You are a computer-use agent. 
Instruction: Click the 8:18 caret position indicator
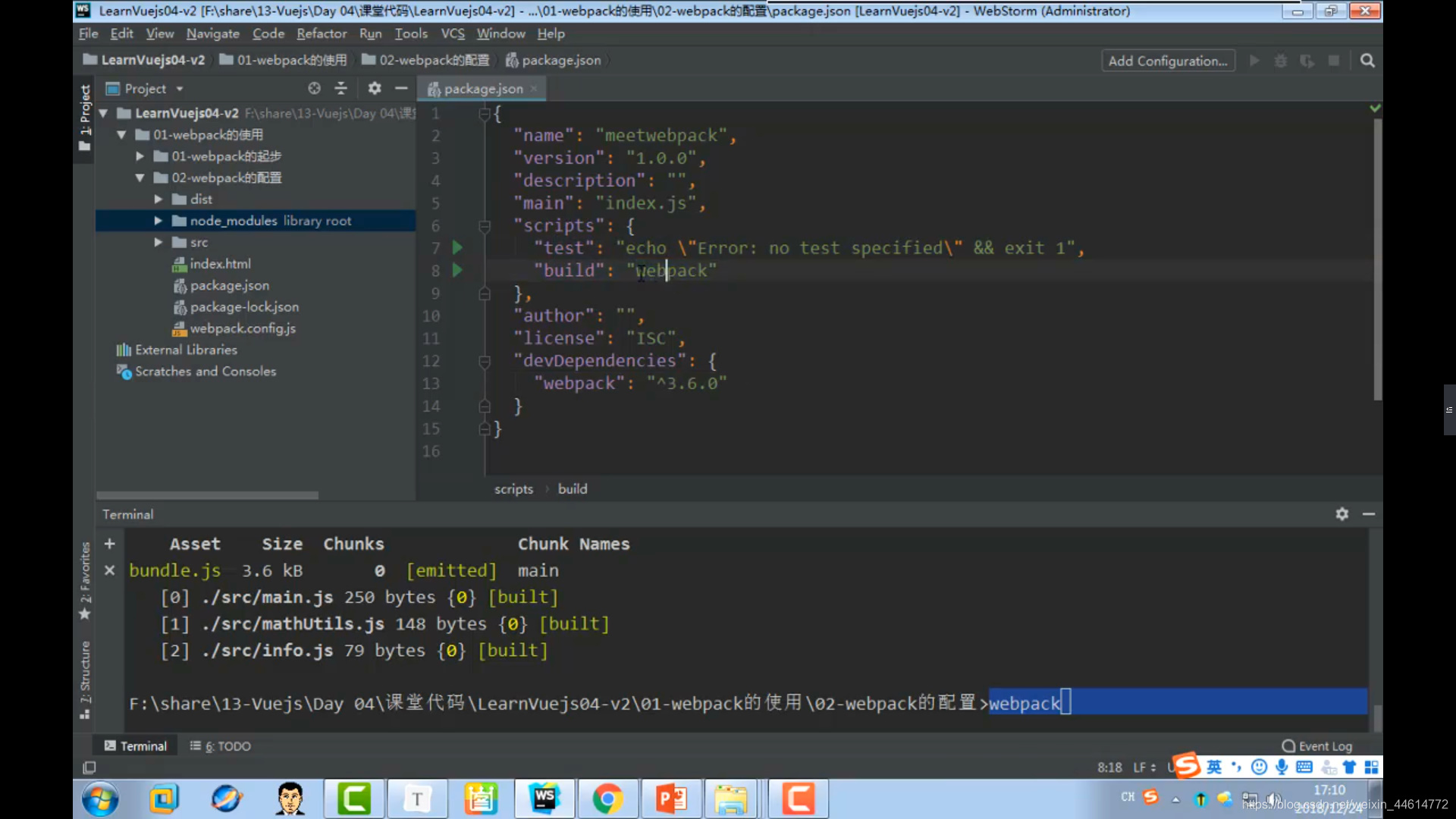(x=1109, y=767)
